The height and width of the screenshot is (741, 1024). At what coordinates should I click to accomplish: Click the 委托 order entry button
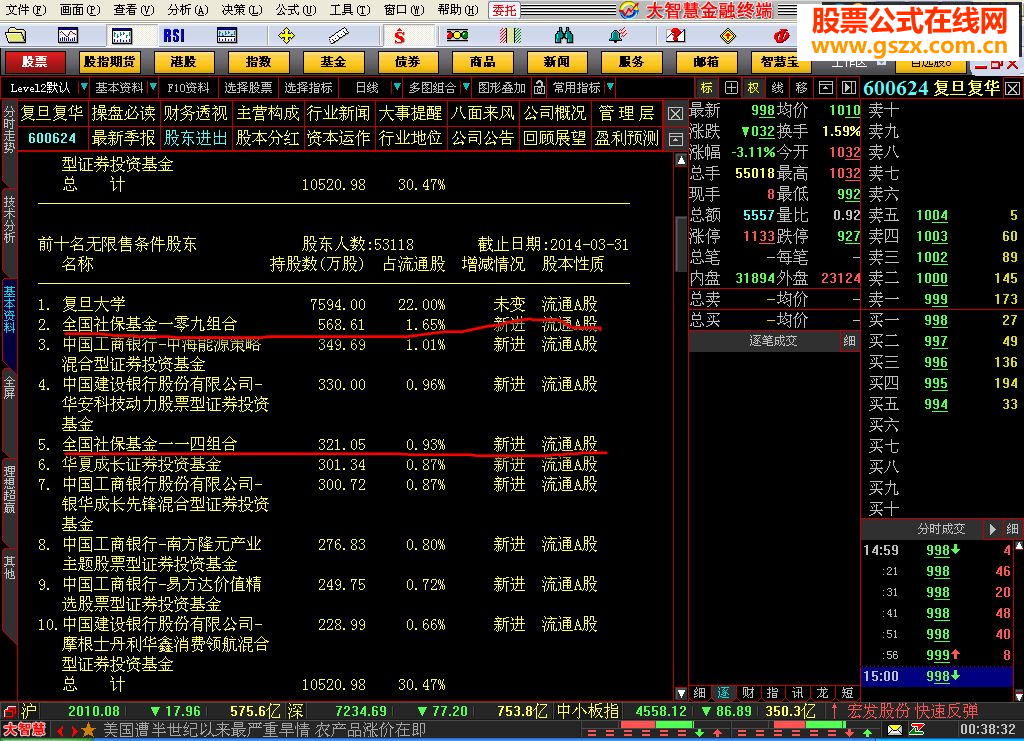coord(504,10)
